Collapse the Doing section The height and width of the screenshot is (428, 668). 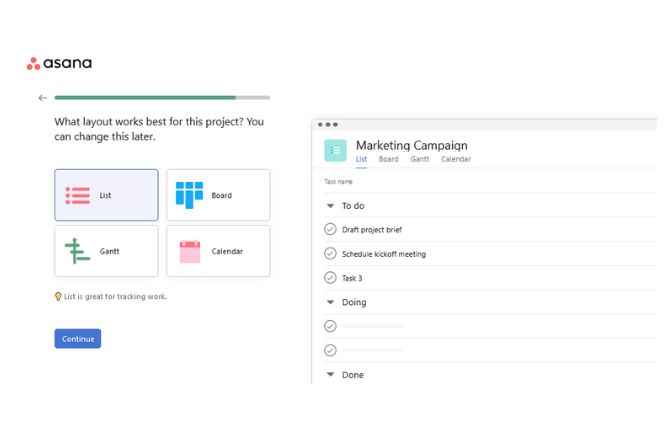(x=330, y=302)
